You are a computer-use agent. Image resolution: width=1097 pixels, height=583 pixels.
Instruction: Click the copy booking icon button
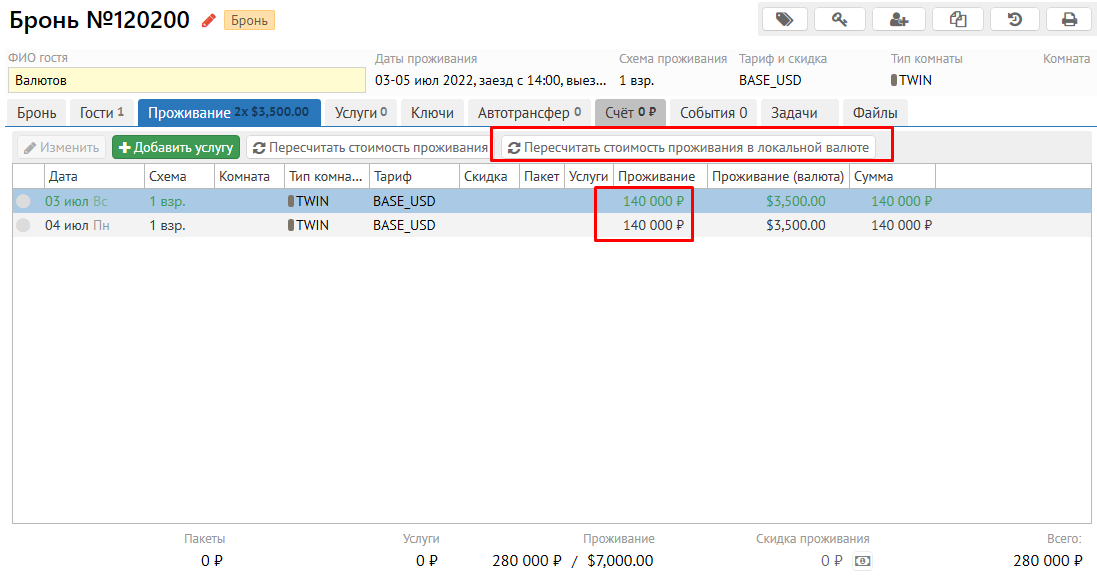pyautogui.click(x=957, y=19)
